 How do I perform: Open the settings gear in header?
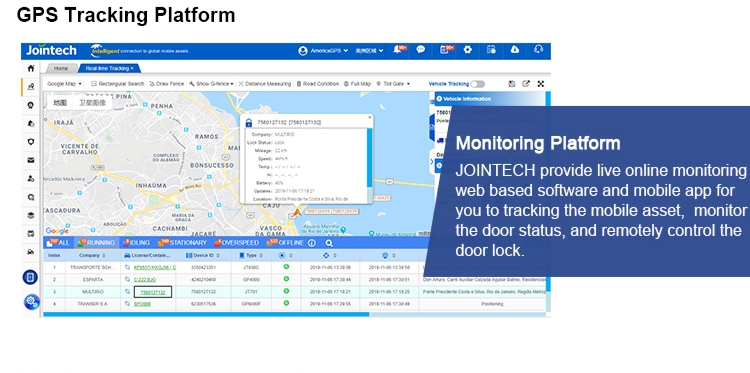[467, 50]
